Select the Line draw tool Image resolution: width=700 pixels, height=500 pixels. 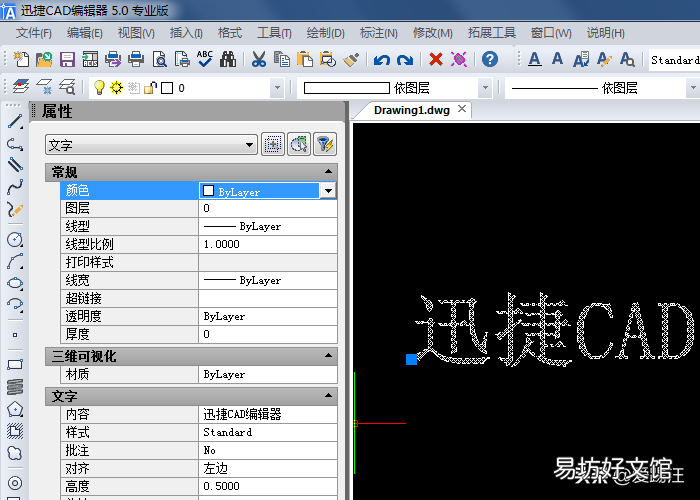tap(15, 121)
